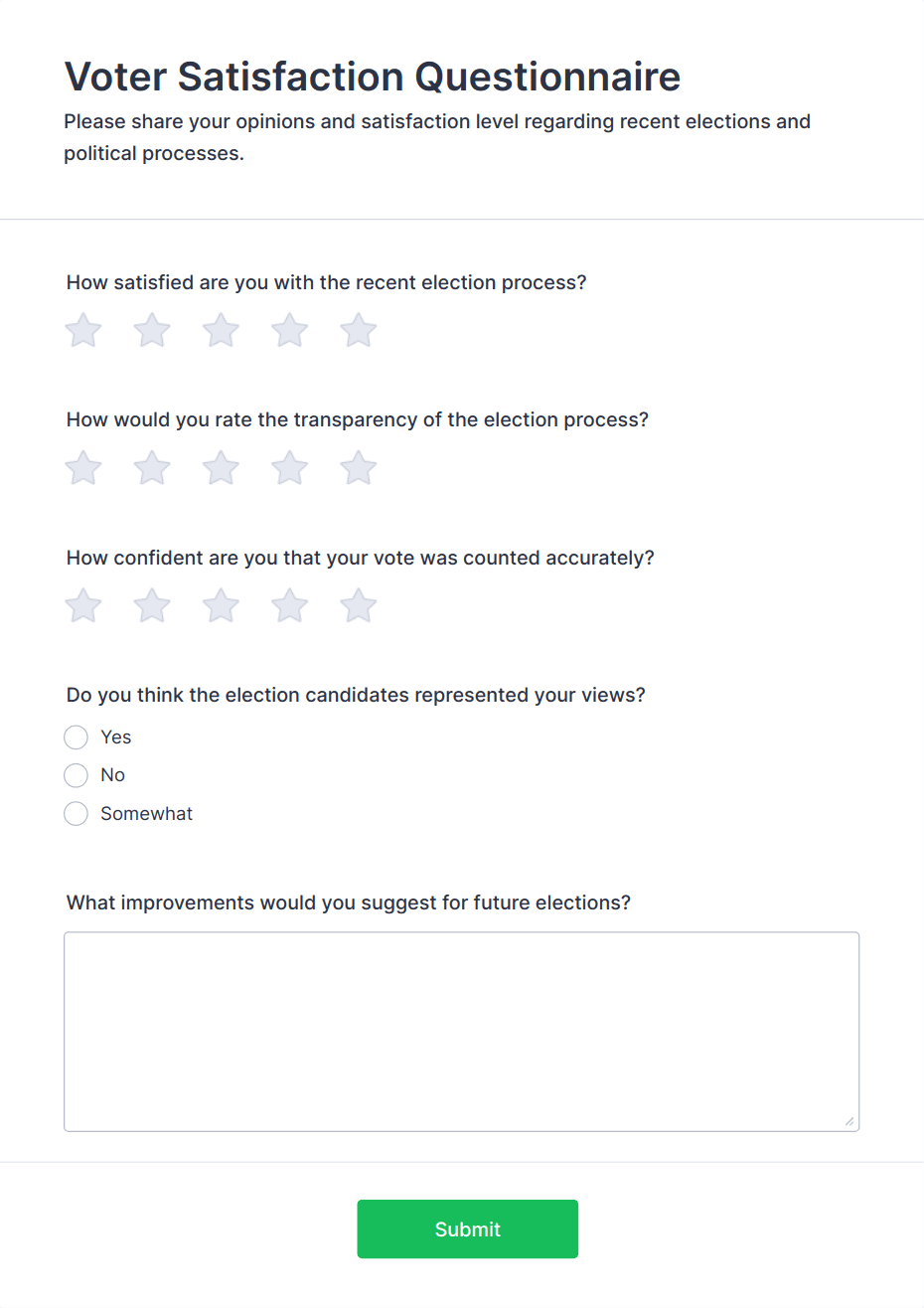
Task: Select the Yes radio option
Action: [x=76, y=736]
